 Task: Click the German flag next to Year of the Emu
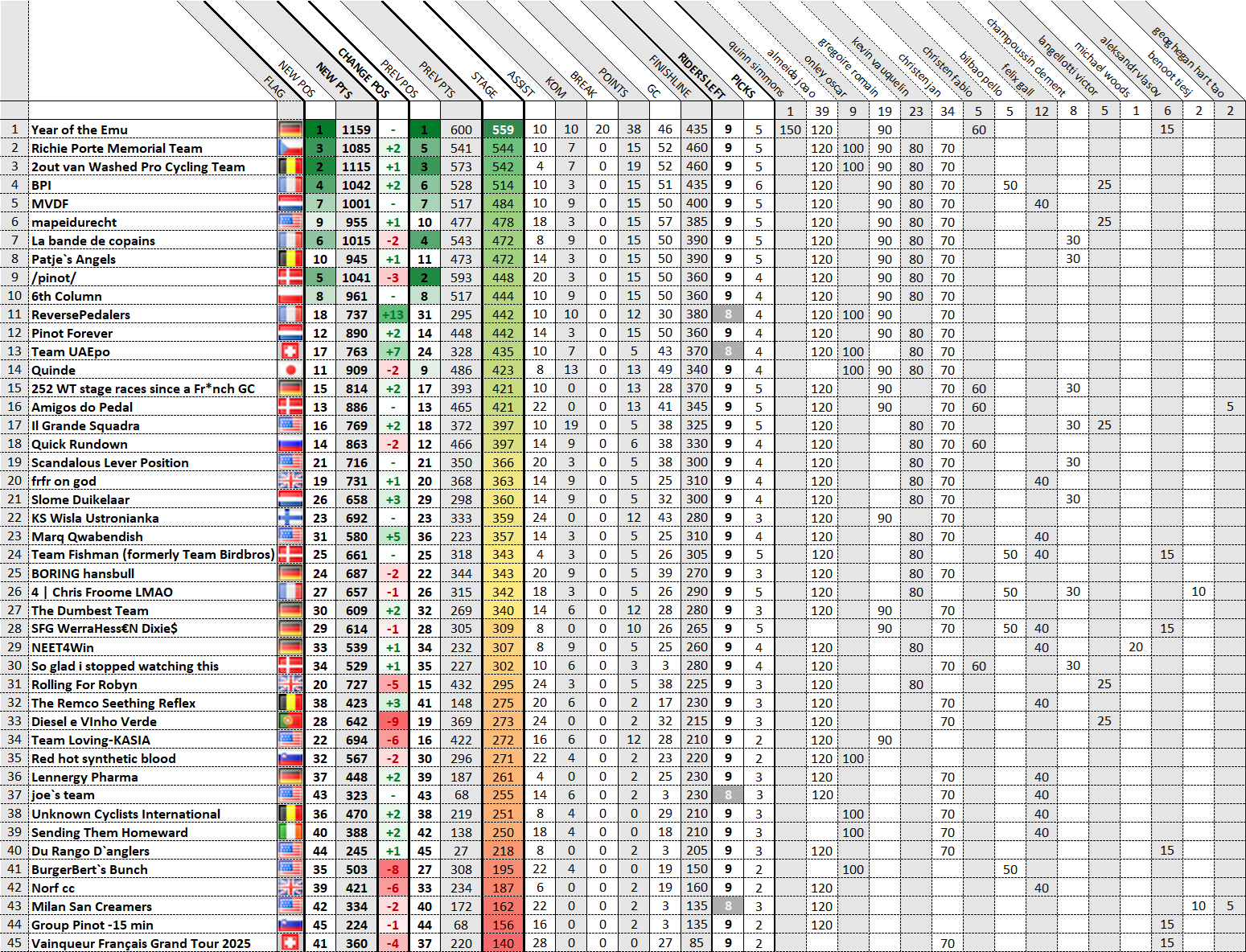[x=290, y=129]
